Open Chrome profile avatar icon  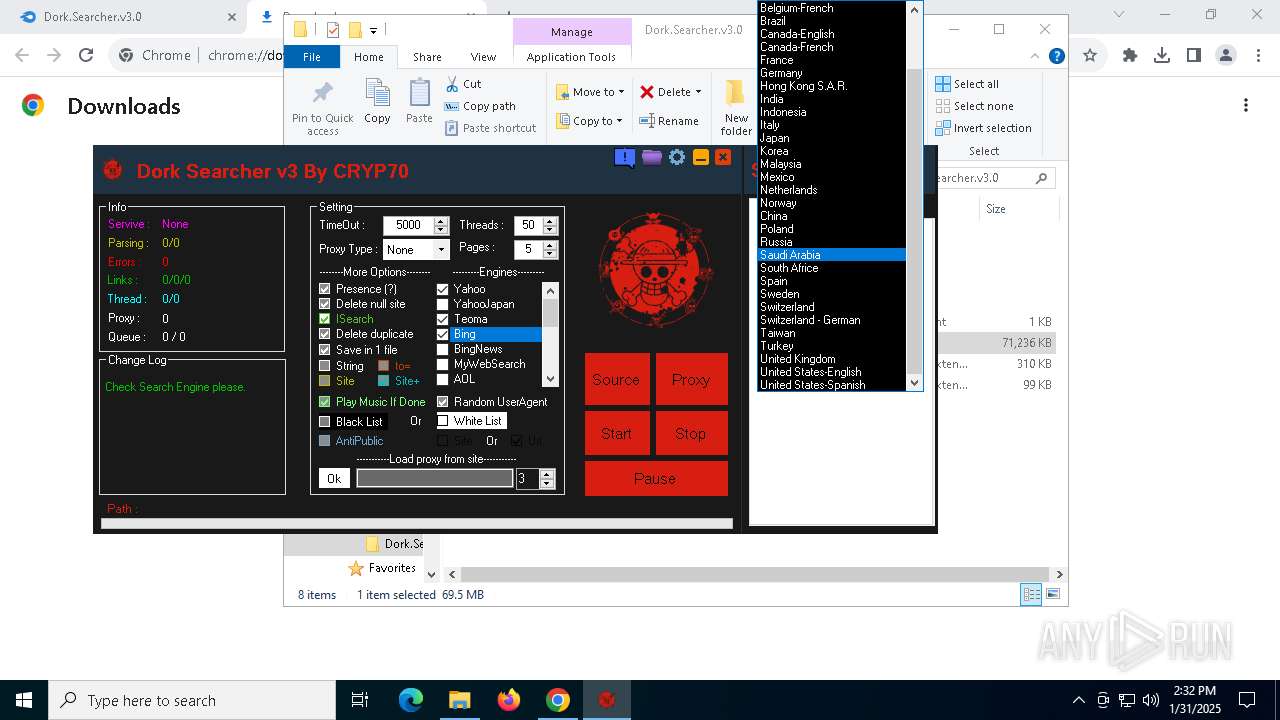coord(1226,56)
